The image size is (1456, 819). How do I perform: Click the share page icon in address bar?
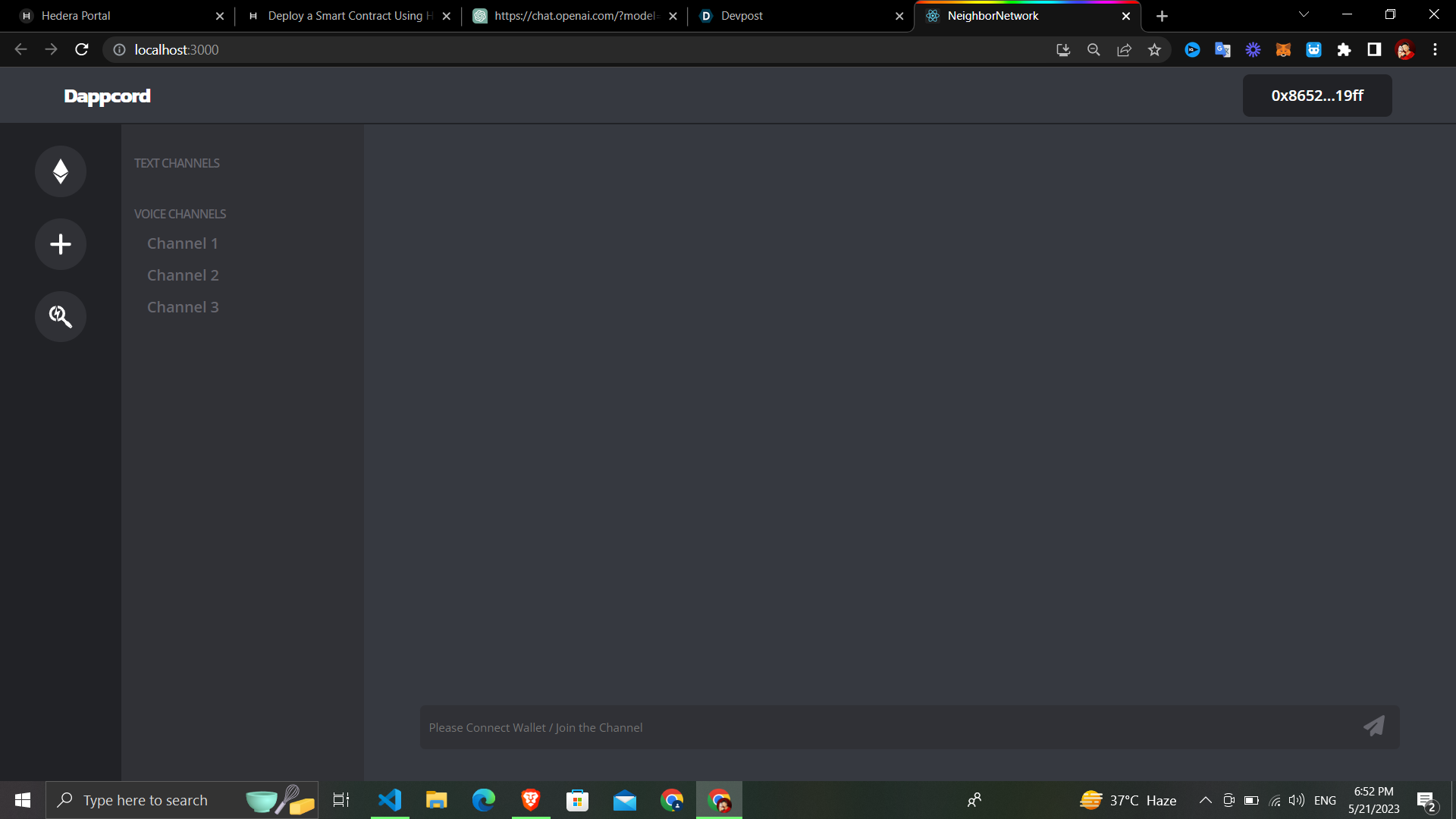[1124, 50]
